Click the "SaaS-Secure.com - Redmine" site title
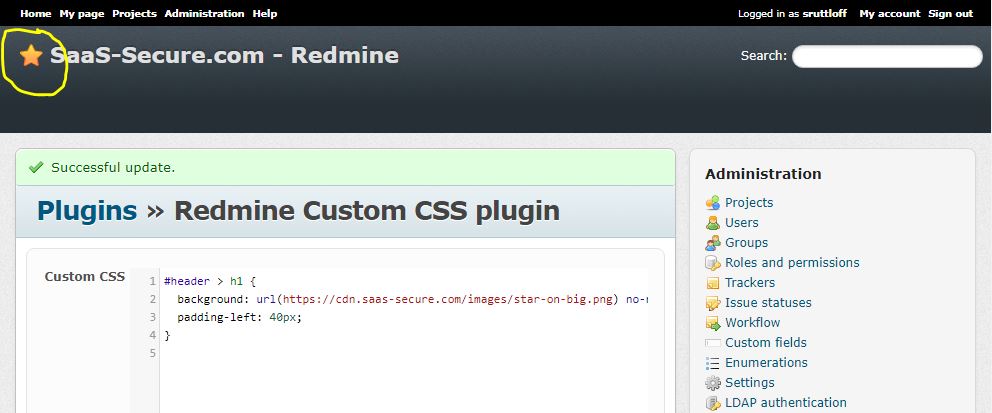 click(224, 56)
